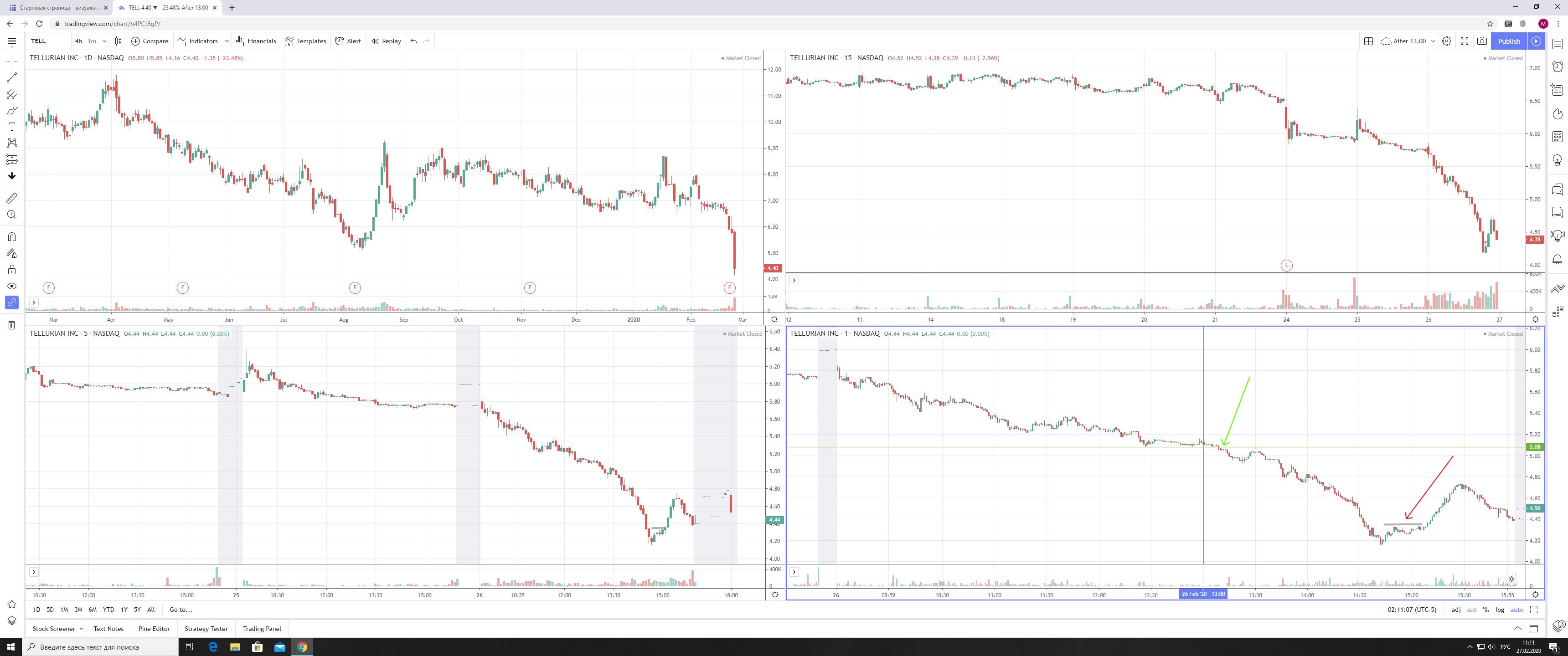Click the blue Publish button
The width and height of the screenshot is (1568, 656).
[x=1508, y=41]
